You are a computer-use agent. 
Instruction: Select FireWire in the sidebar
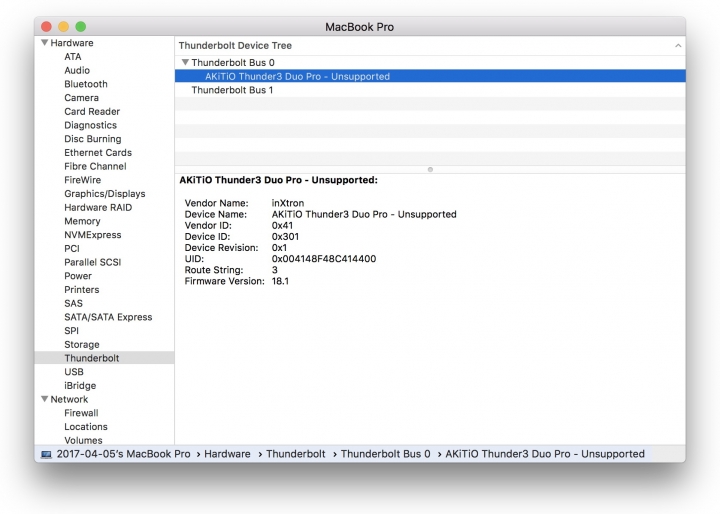tap(82, 180)
